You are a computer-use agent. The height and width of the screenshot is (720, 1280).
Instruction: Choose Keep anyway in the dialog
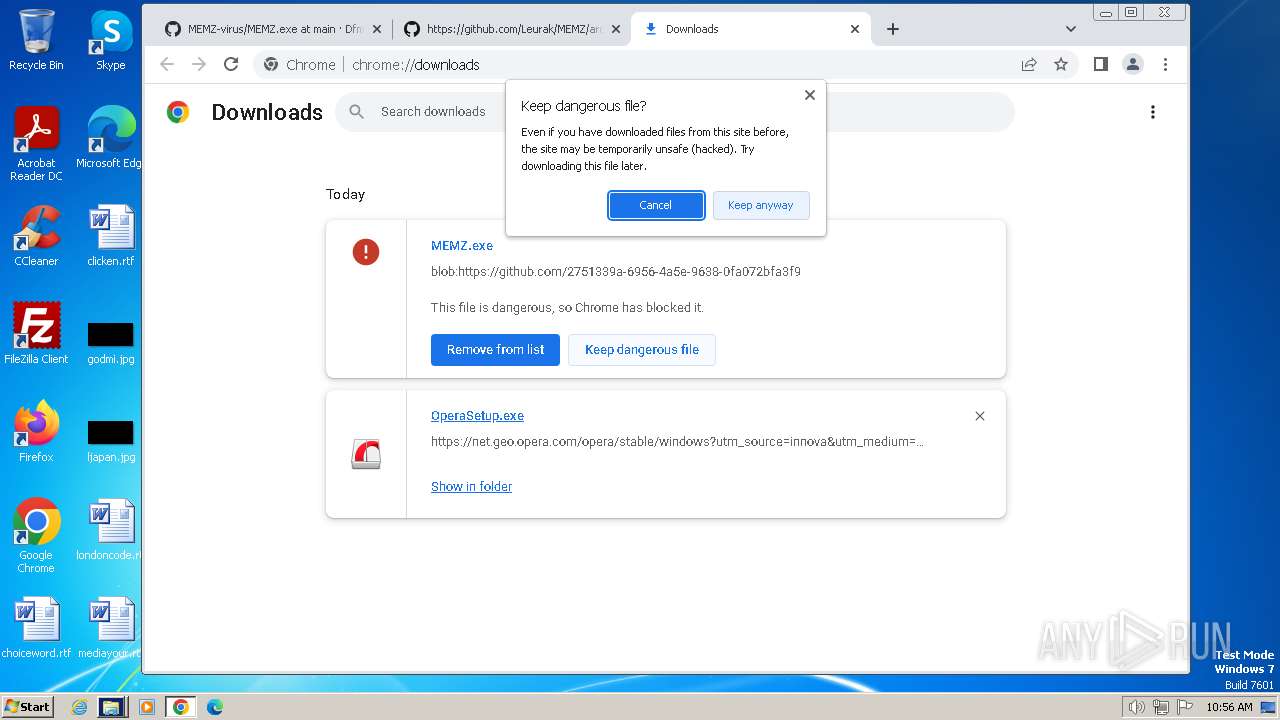pos(760,205)
